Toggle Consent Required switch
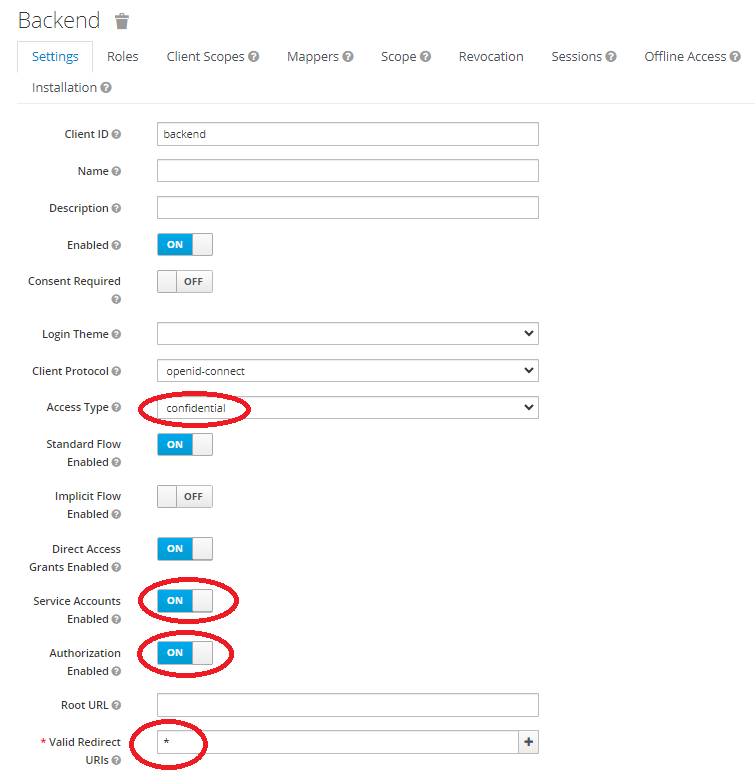Image resolution: width=755 pixels, height=774 pixels. click(185, 281)
